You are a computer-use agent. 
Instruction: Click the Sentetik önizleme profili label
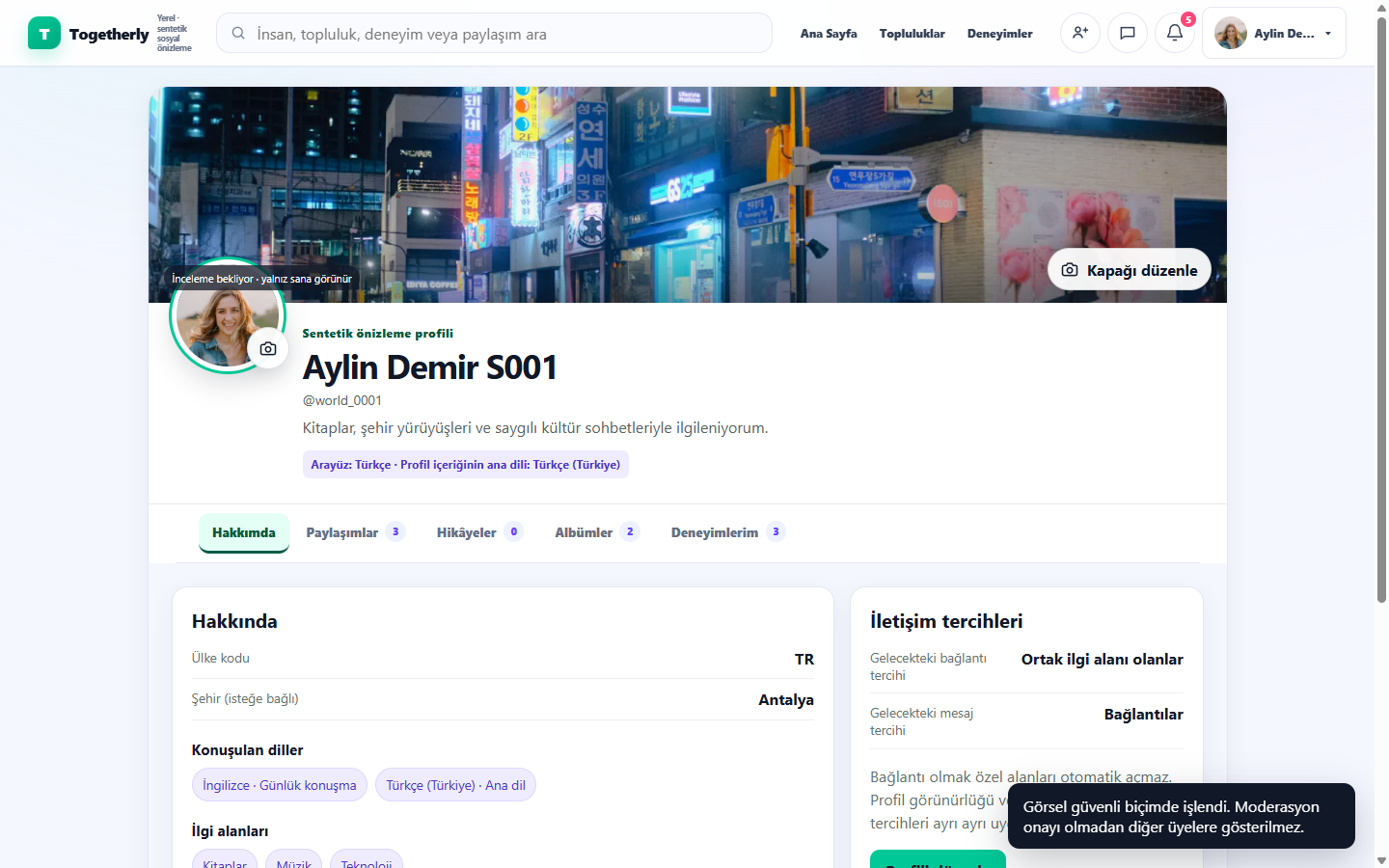[378, 334]
